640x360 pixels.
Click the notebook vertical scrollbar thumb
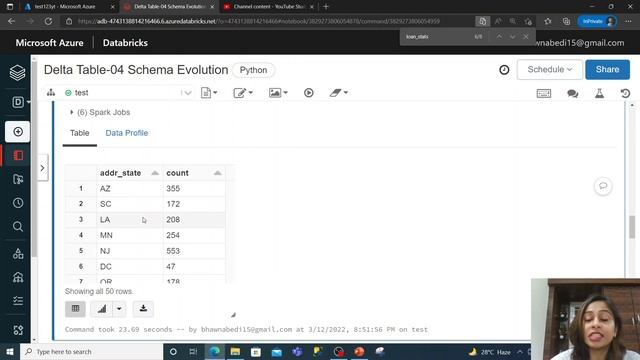pyautogui.click(x=632, y=227)
